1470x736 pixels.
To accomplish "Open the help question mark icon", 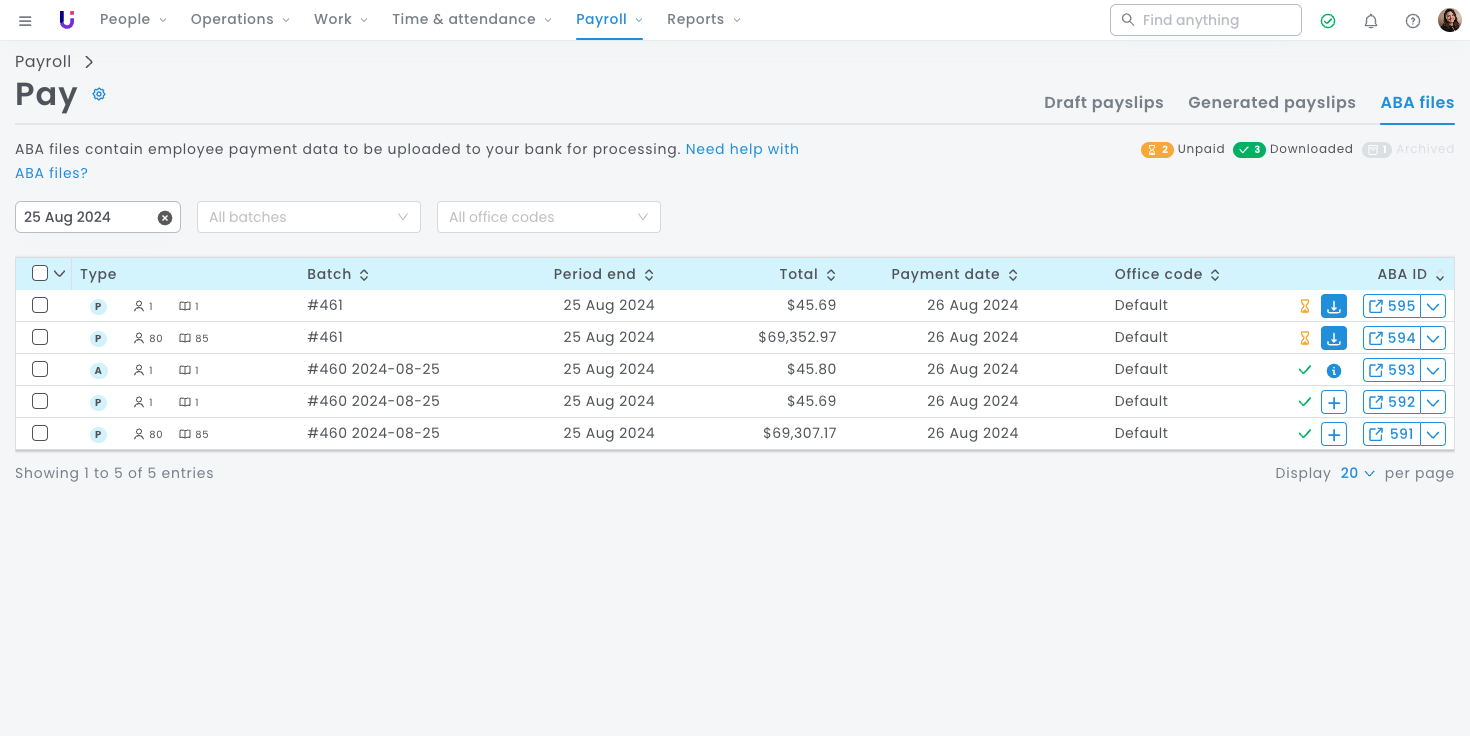I will coord(1413,20).
